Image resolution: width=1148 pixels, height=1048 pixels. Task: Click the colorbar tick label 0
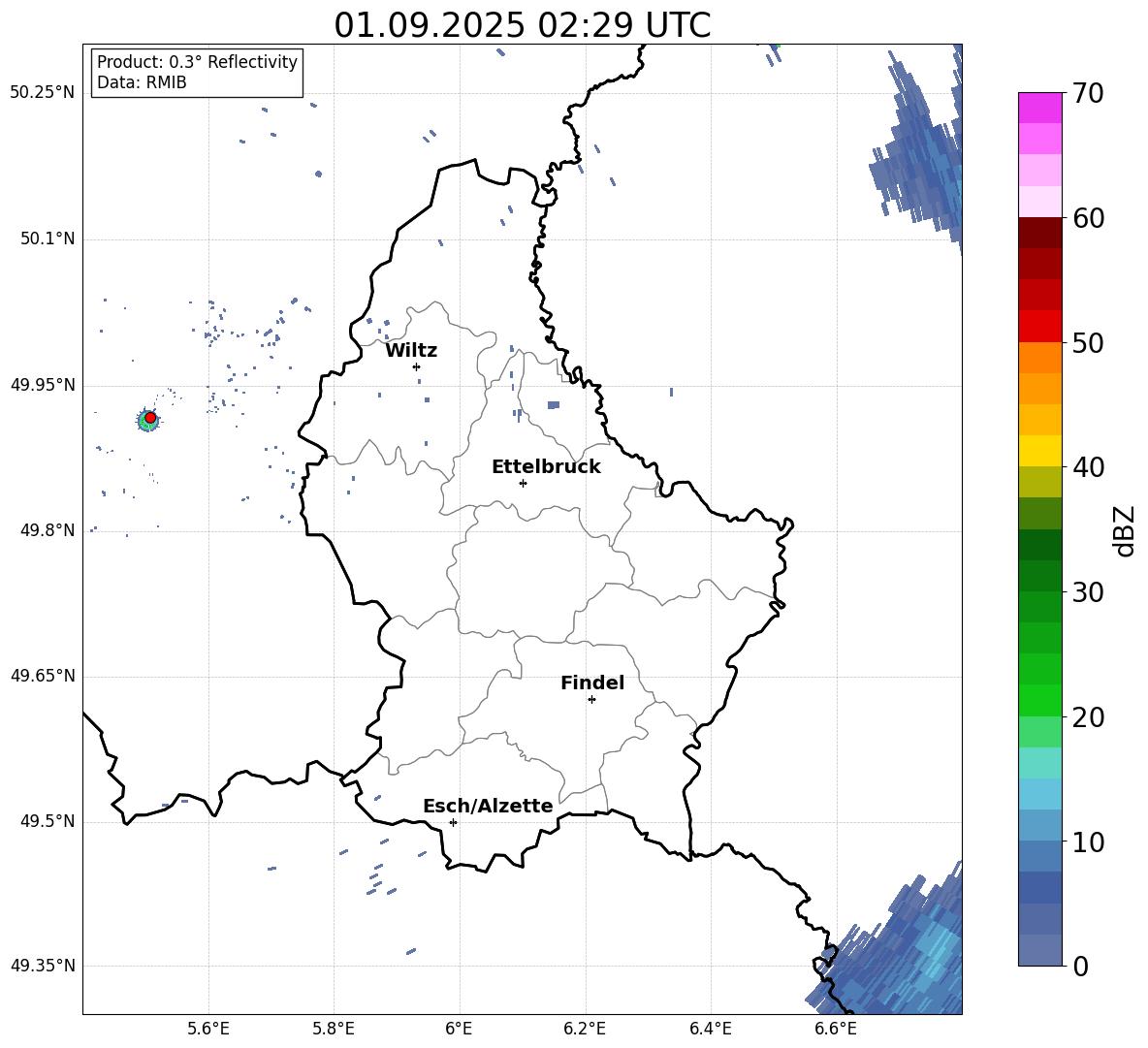pos(1081,966)
